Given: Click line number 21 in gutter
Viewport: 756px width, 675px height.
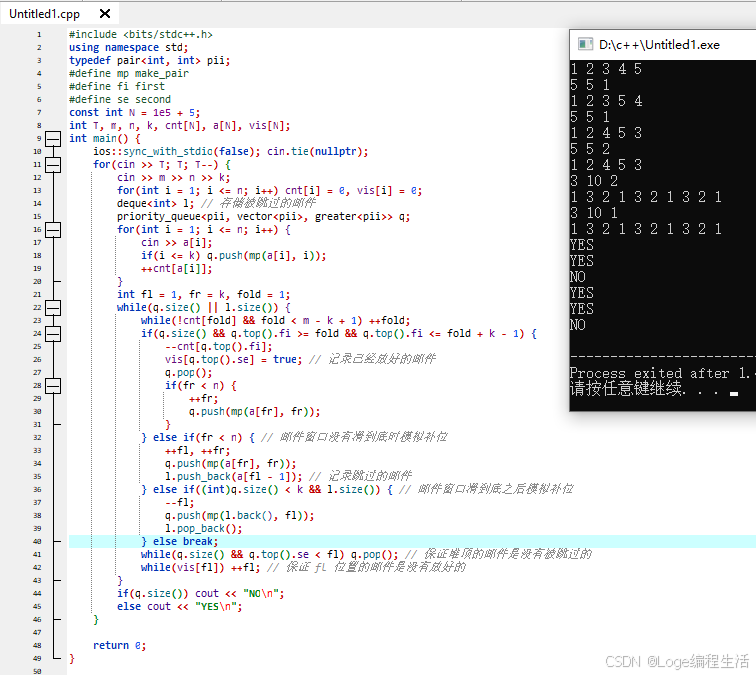Looking at the screenshot, I should (37, 295).
